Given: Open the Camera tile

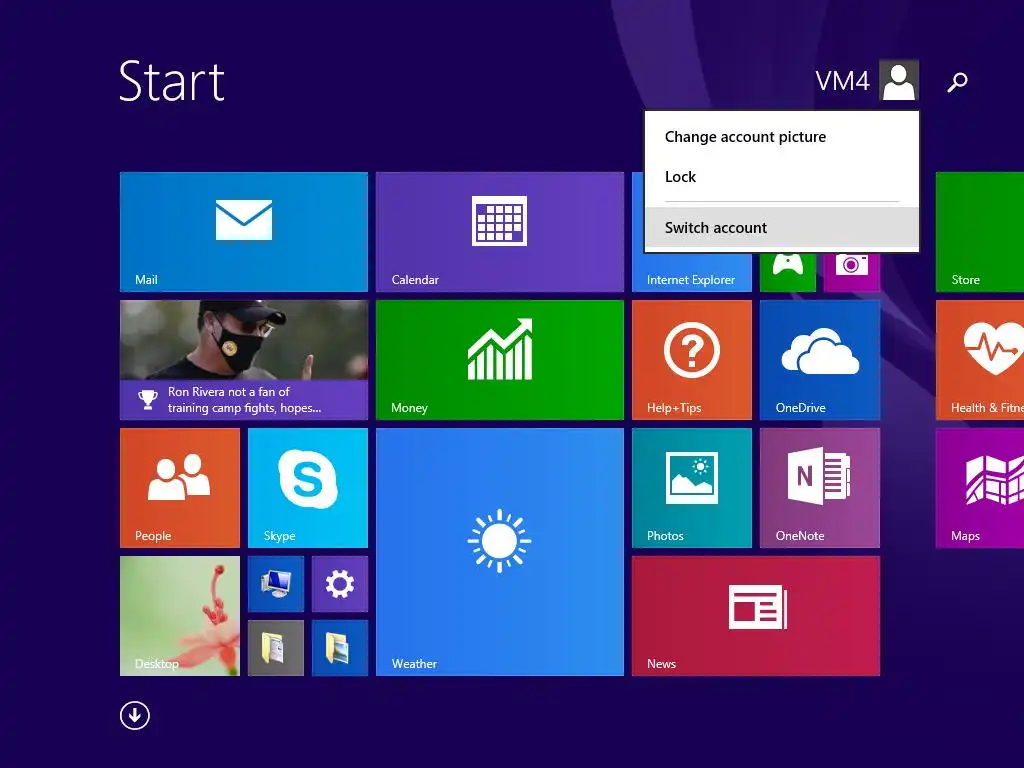Looking at the screenshot, I should pyautogui.click(x=852, y=272).
